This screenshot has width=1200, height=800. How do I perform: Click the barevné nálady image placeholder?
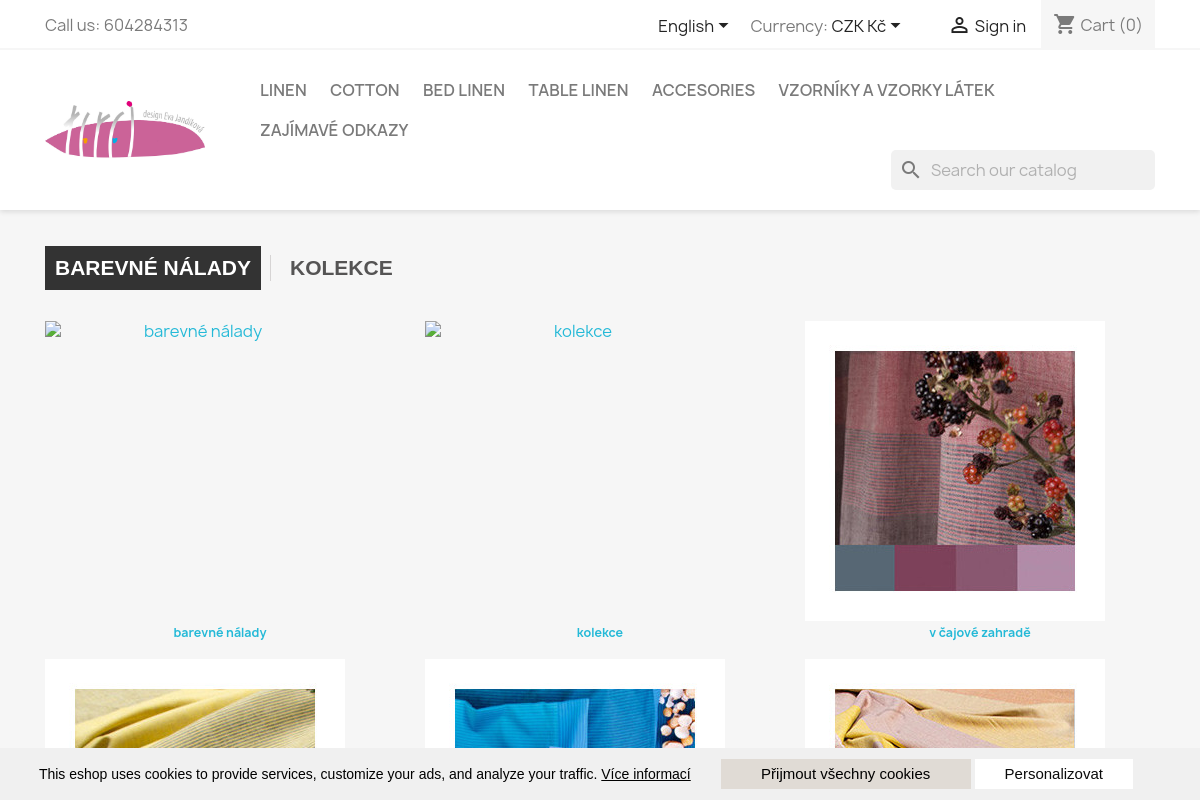click(x=195, y=471)
